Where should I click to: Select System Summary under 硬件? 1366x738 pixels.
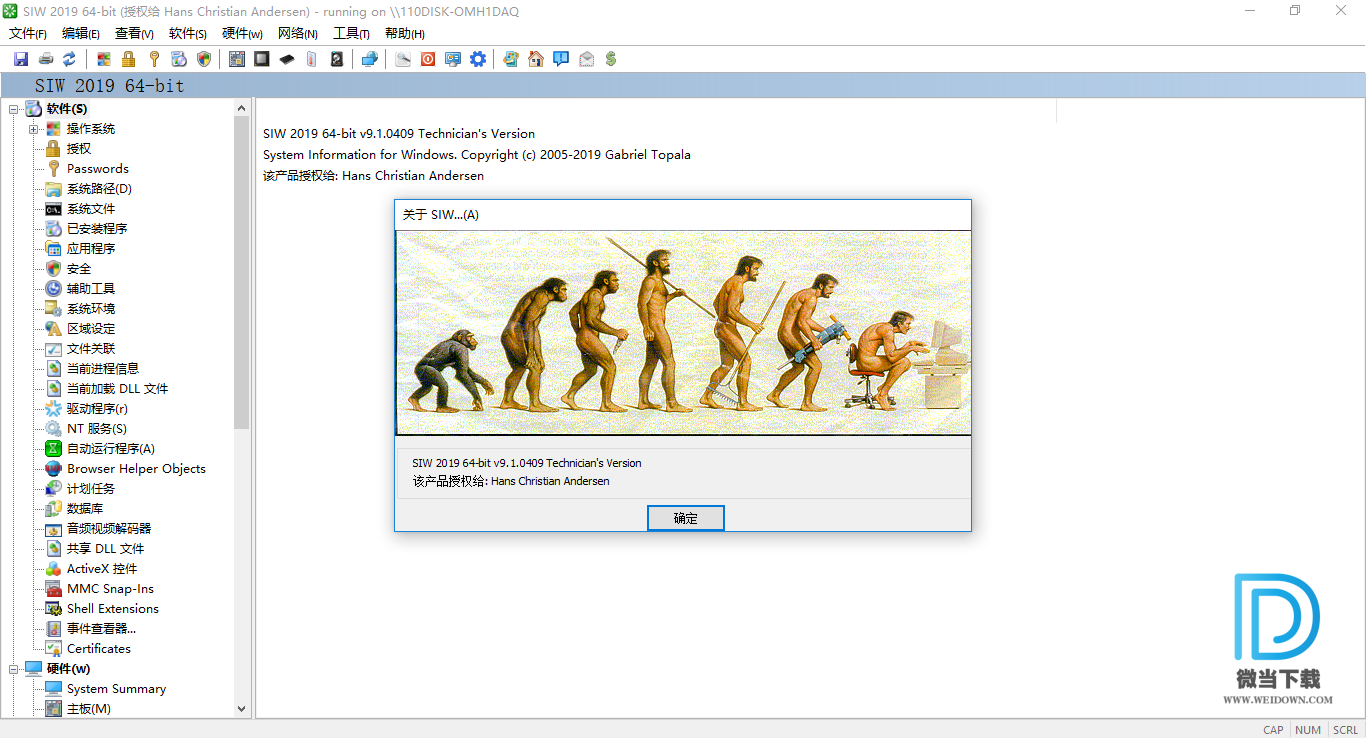[x=117, y=689]
